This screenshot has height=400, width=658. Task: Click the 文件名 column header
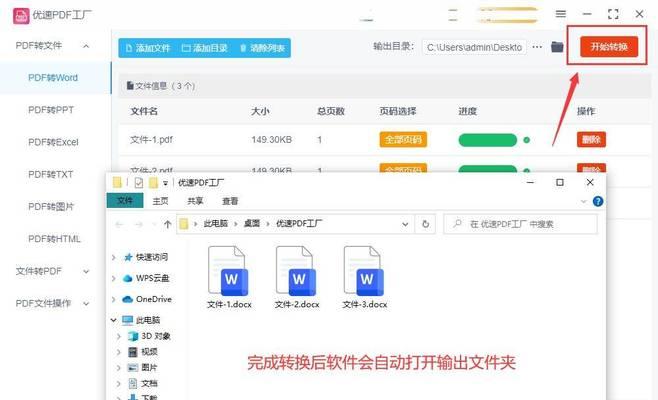[144, 111]
